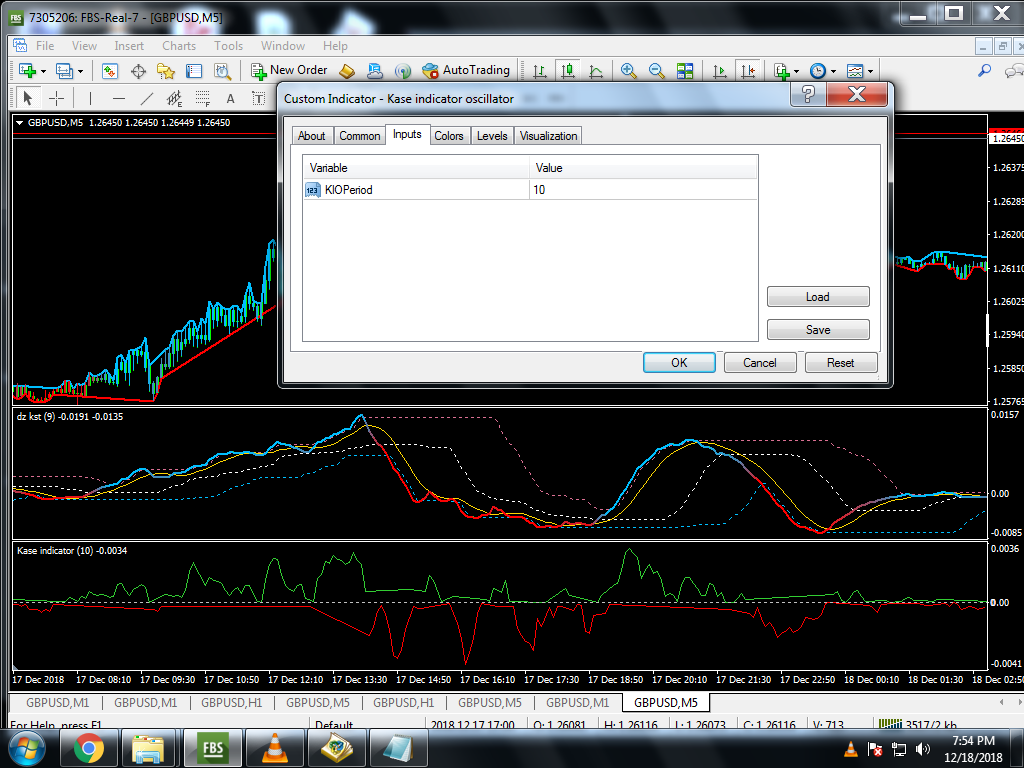Zoom out on the chart
The width and height of the screenshot is (1024, 768).
coord(657,71)
